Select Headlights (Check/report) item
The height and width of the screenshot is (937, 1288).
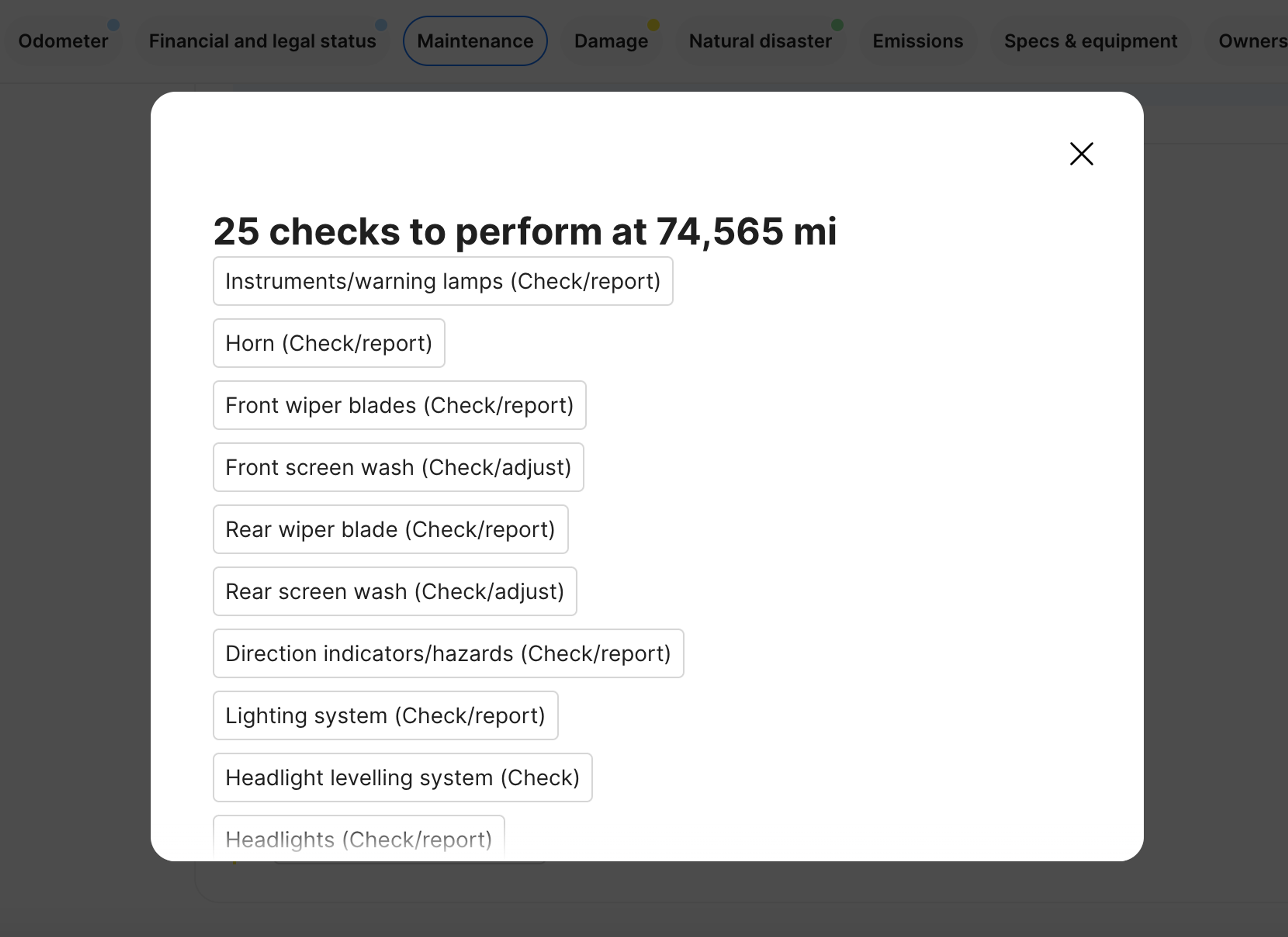pyautogui.click(x=358, y=838)
